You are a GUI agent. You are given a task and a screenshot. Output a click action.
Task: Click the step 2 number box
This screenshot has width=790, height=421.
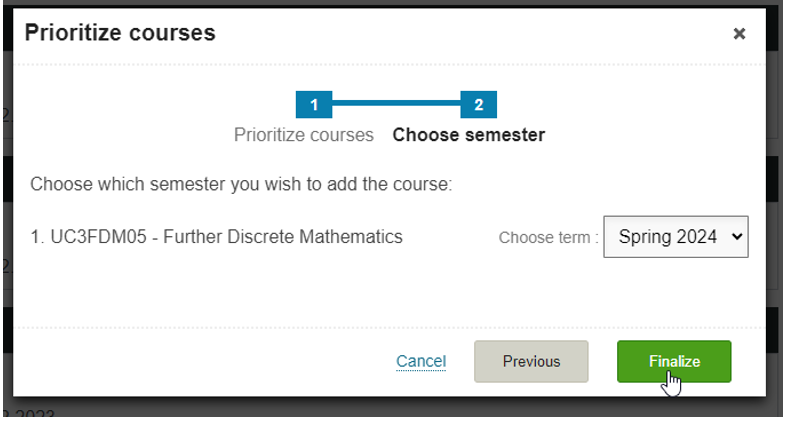479,105
